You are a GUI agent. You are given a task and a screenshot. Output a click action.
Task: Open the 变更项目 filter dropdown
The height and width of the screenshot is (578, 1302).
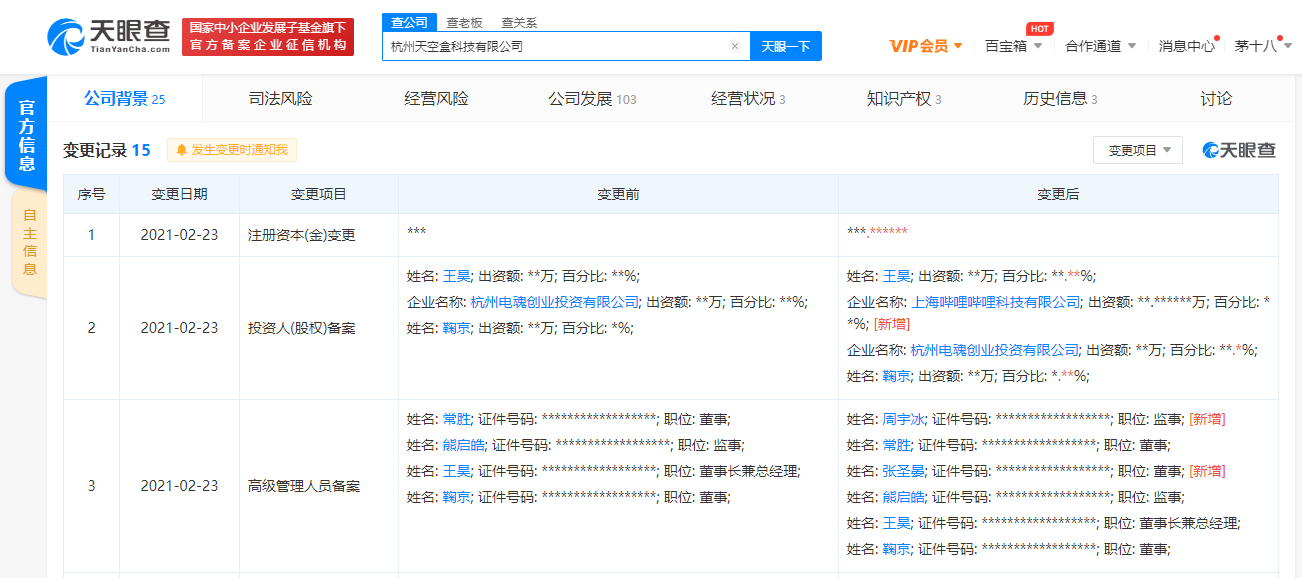(1137, 148)
